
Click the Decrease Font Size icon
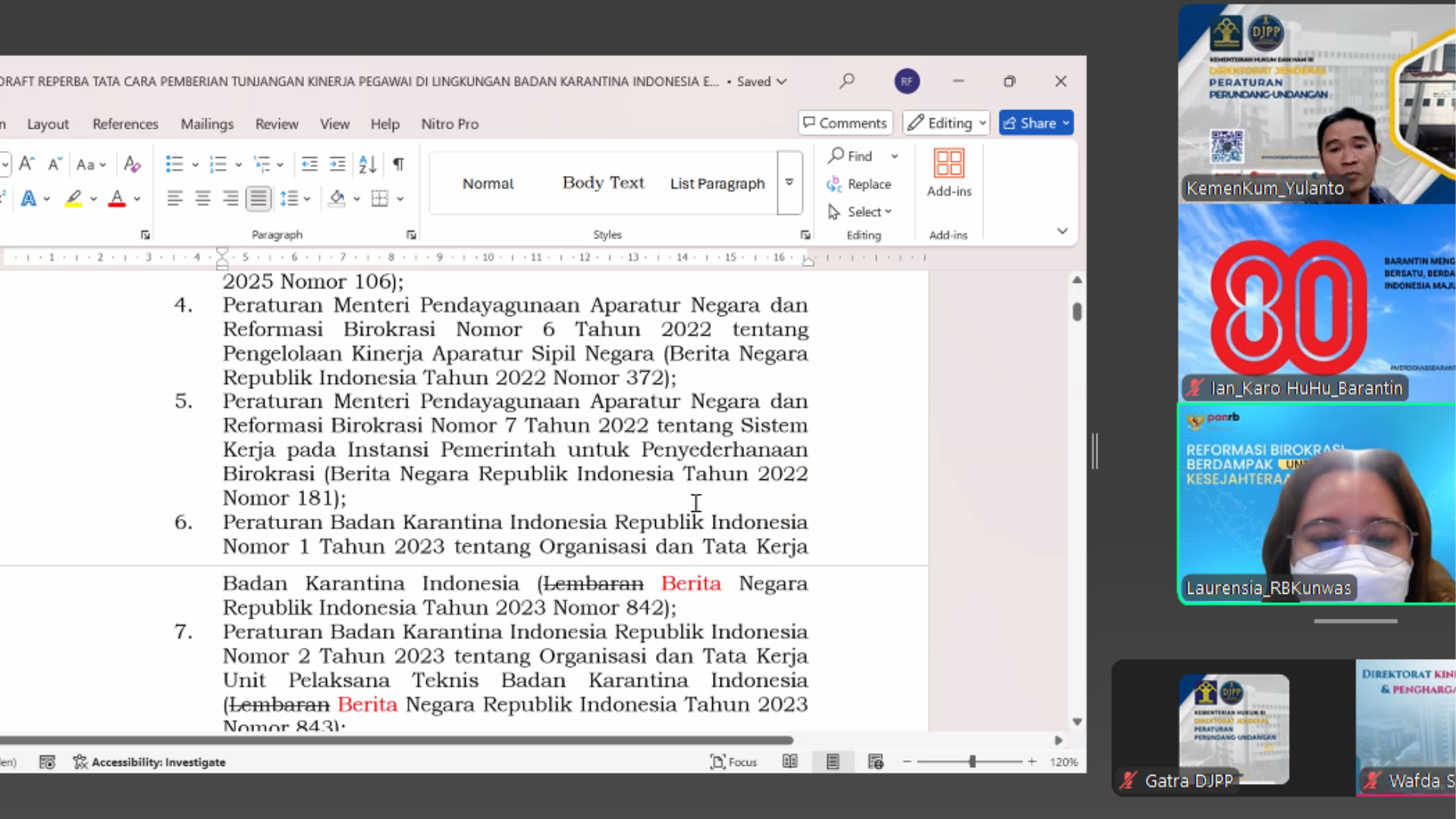tap(54, 164)
